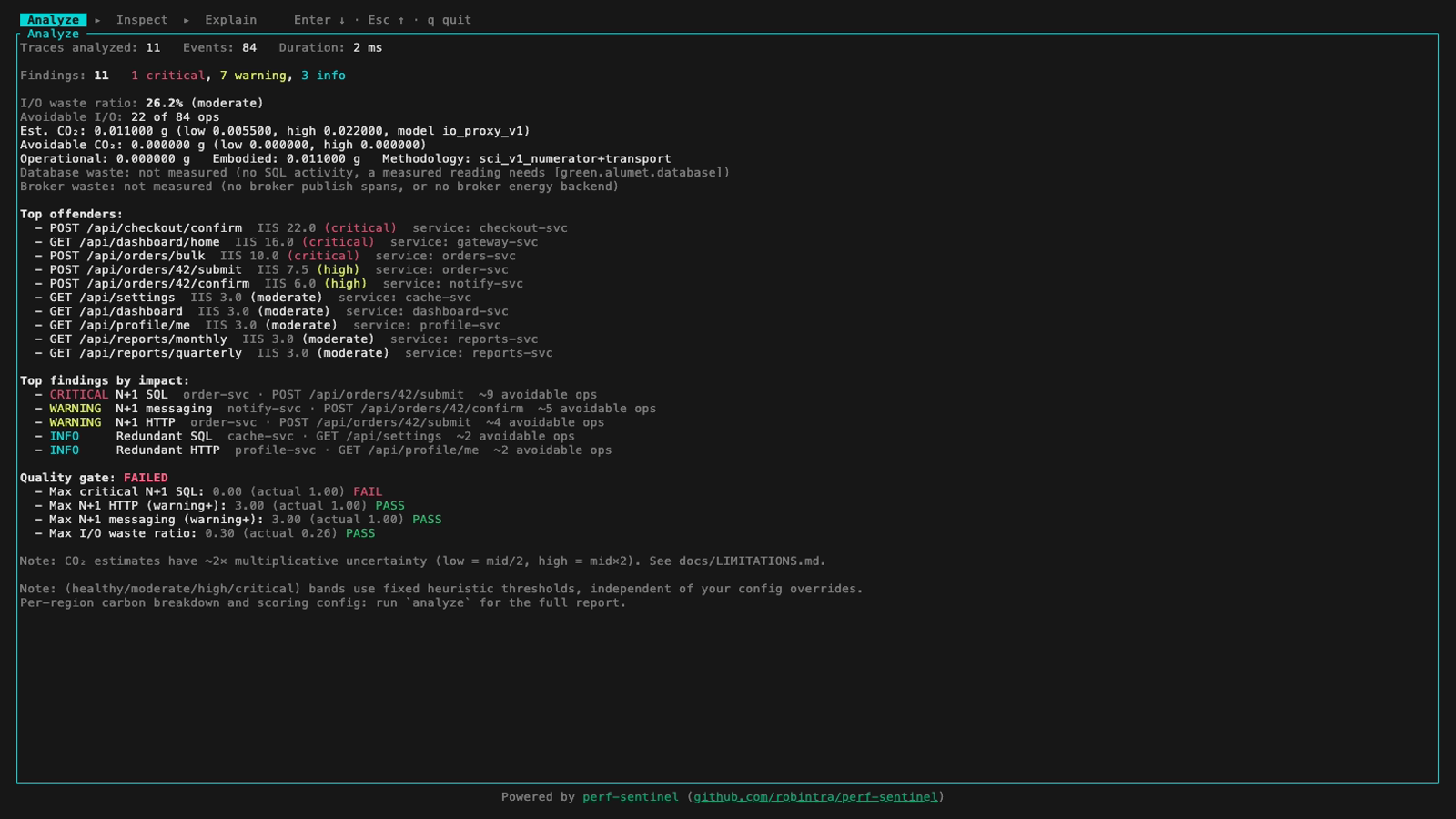Click the Quality gate FAILED status

point(146,478)
